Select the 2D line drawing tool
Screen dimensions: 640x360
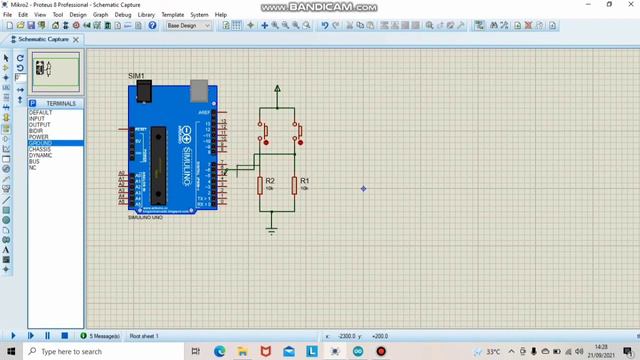point(6,200)
